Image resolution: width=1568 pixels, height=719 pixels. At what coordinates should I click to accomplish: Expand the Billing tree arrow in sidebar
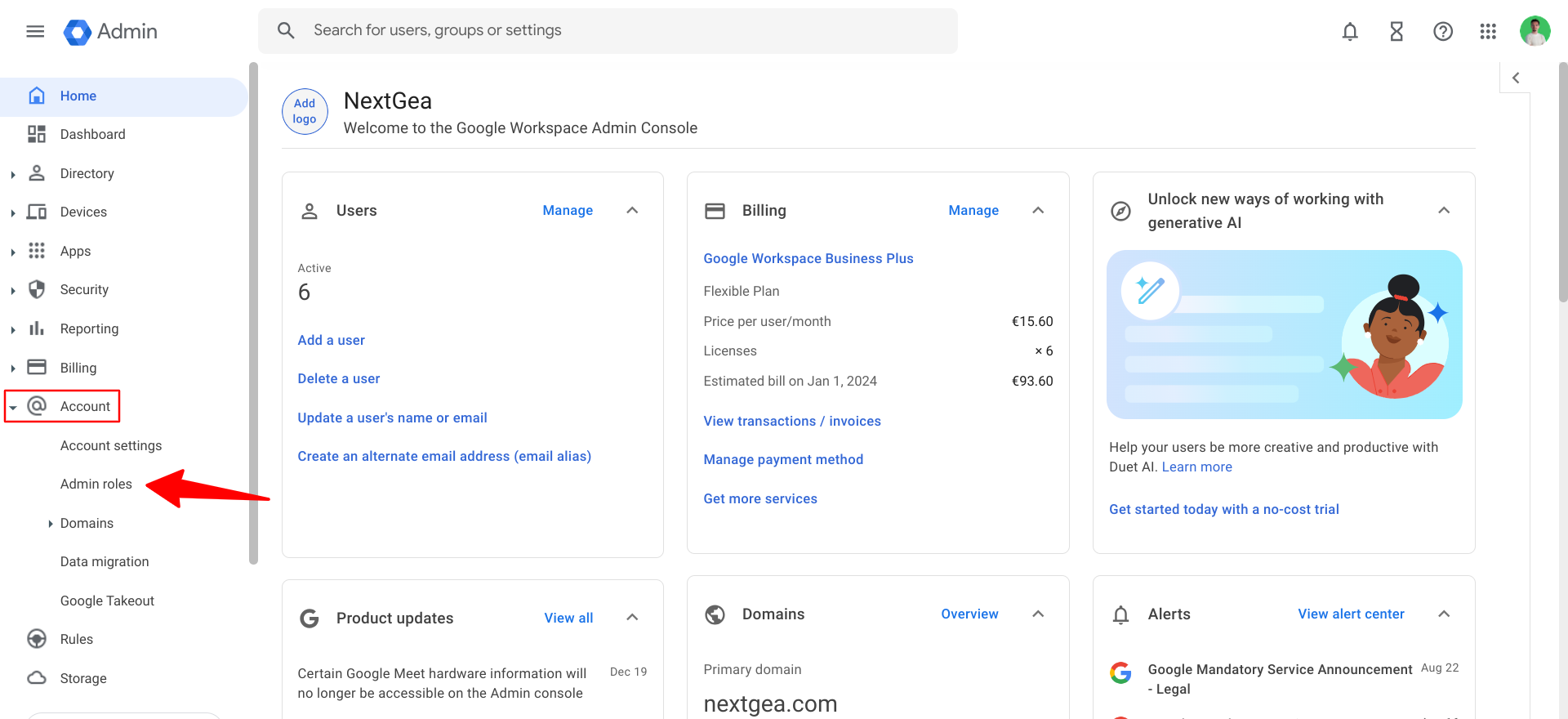click(13, 368)
